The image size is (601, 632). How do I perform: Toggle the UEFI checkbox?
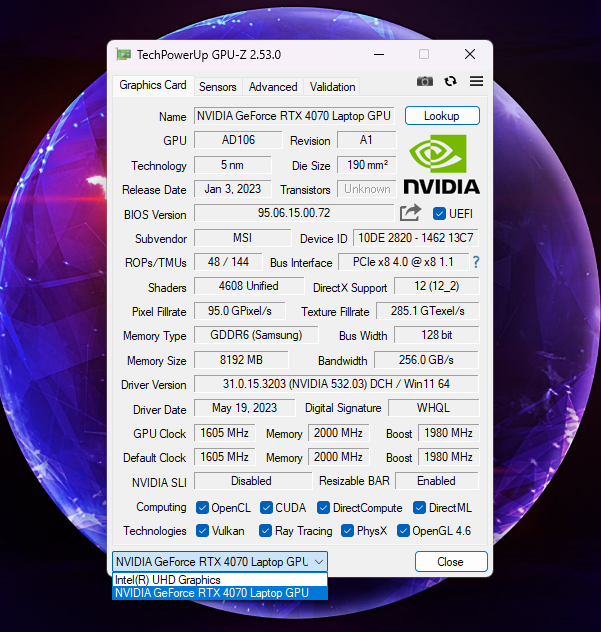tap(439, 214)
